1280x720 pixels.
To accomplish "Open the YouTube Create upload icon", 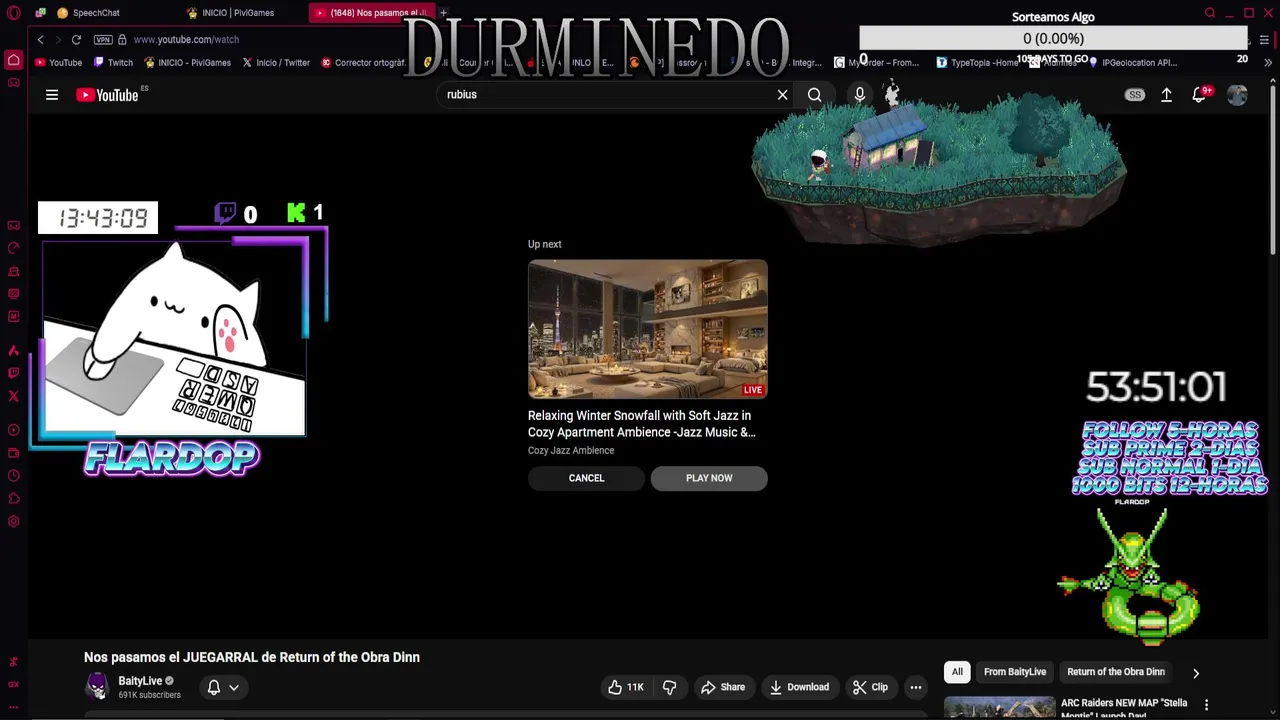I will (x=1166, y=95).
